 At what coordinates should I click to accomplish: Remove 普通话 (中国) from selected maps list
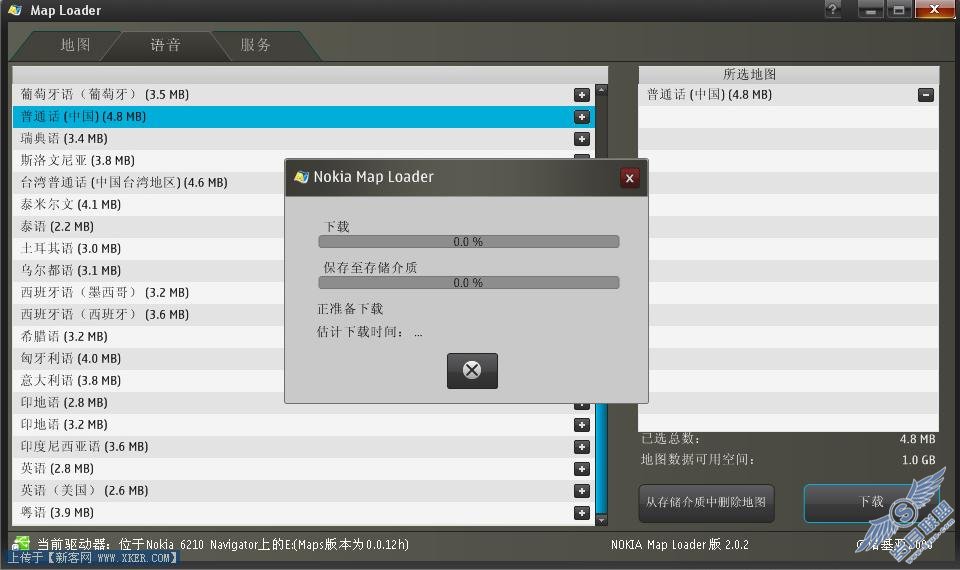tap(926, 95)
